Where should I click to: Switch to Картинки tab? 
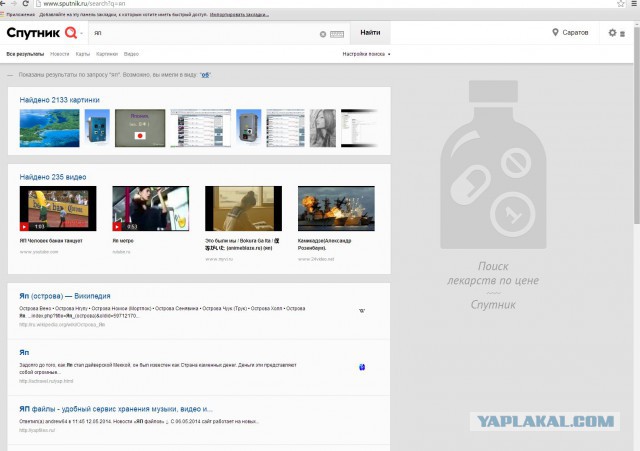click(107, 54)
